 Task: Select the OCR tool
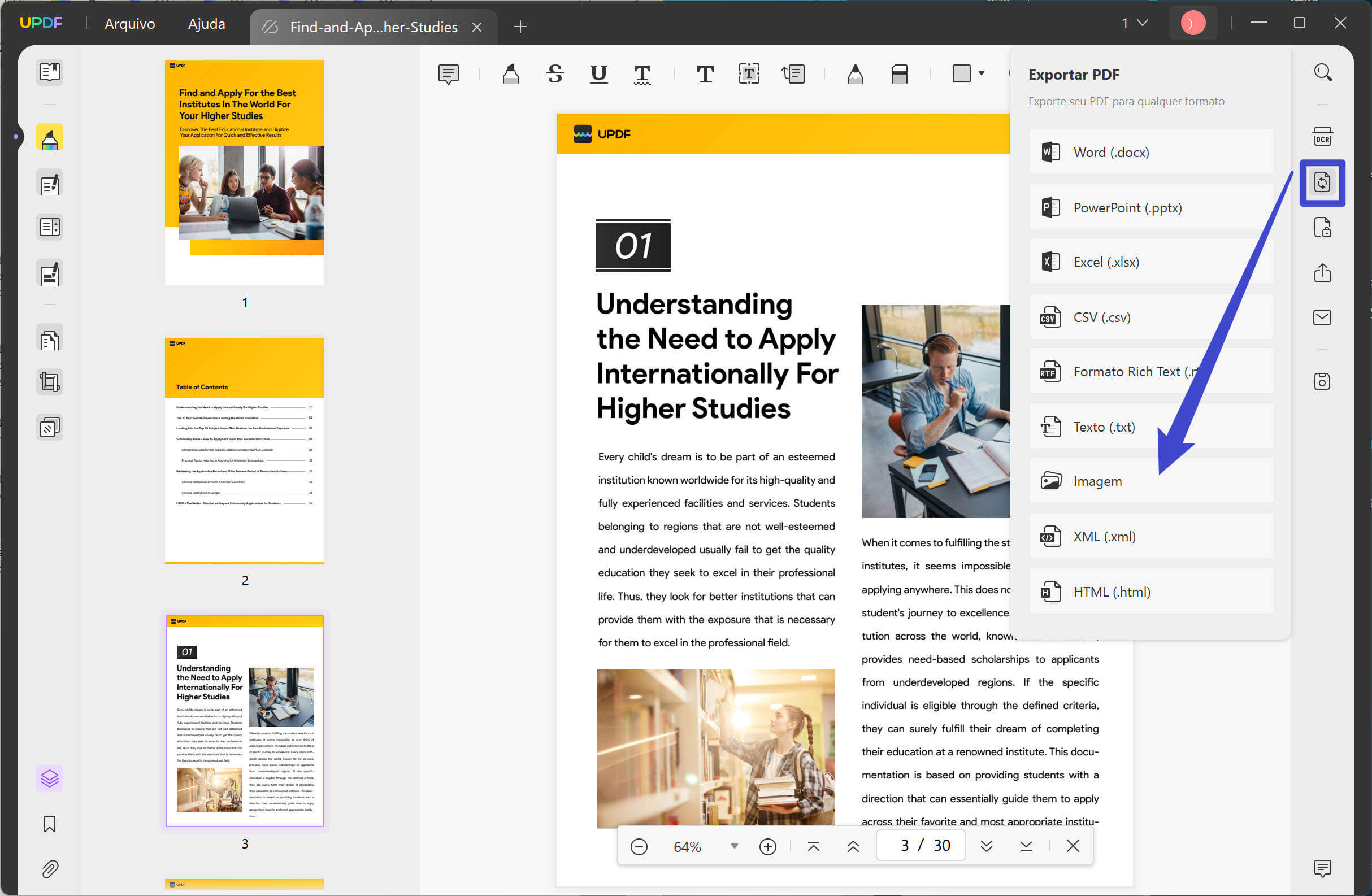(1322, 136)
